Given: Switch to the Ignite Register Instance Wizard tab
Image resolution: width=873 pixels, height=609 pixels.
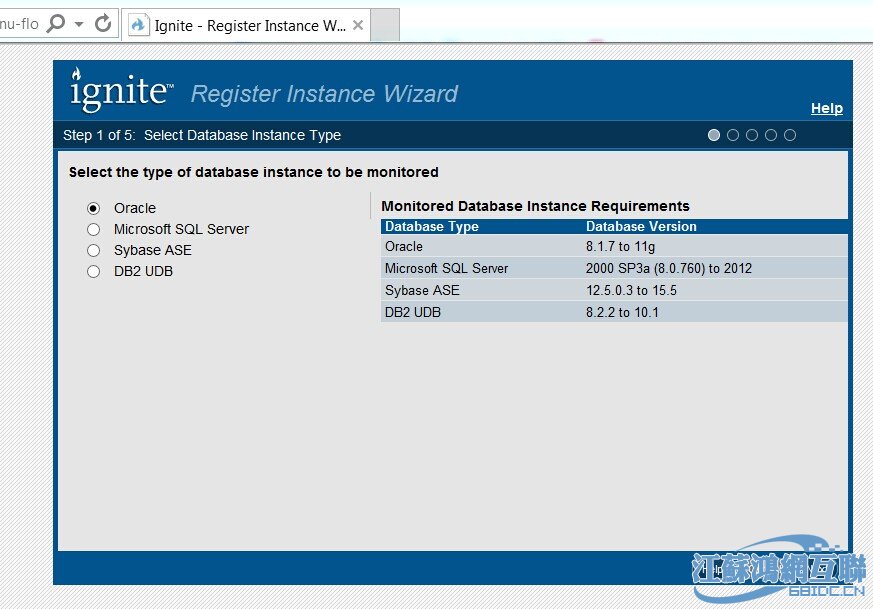Looking at the screenshot, I should pos(246,25).
